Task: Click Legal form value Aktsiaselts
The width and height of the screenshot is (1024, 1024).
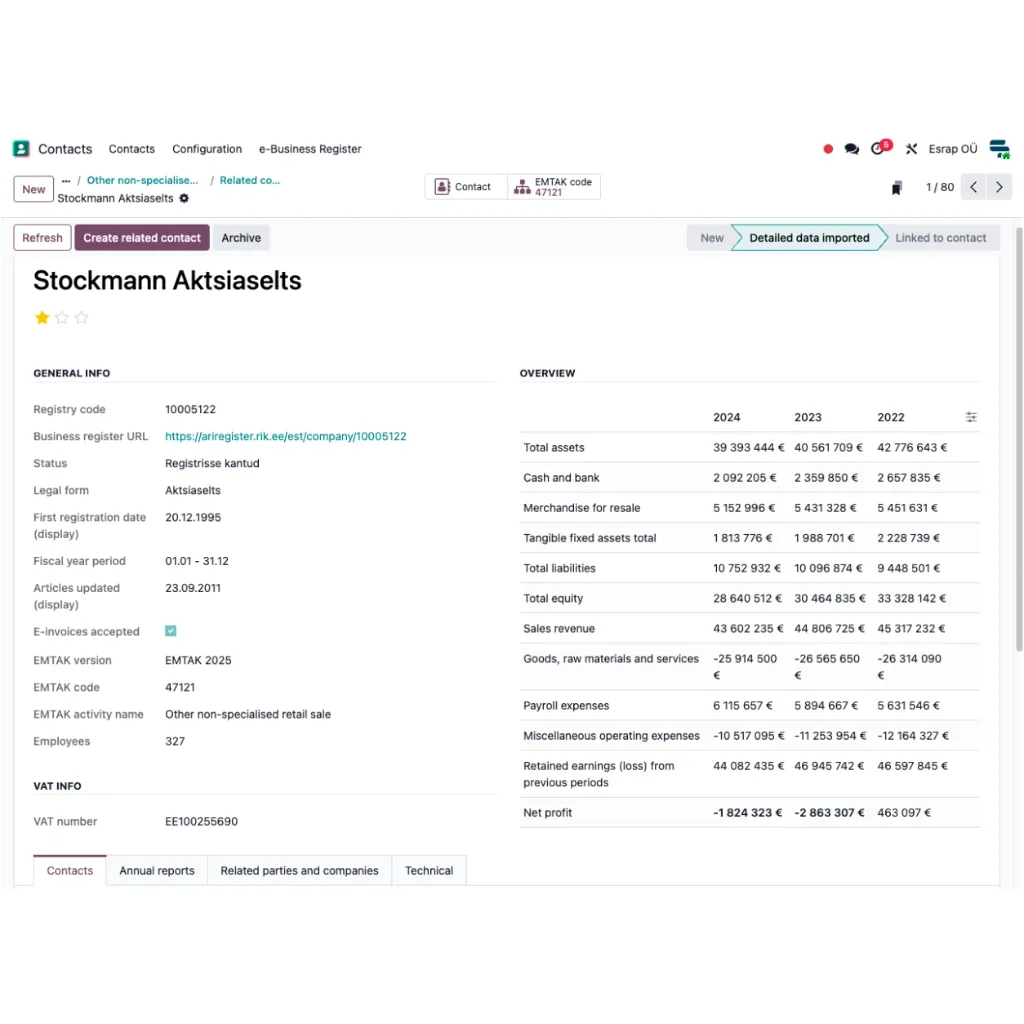Action: [193, 490]
